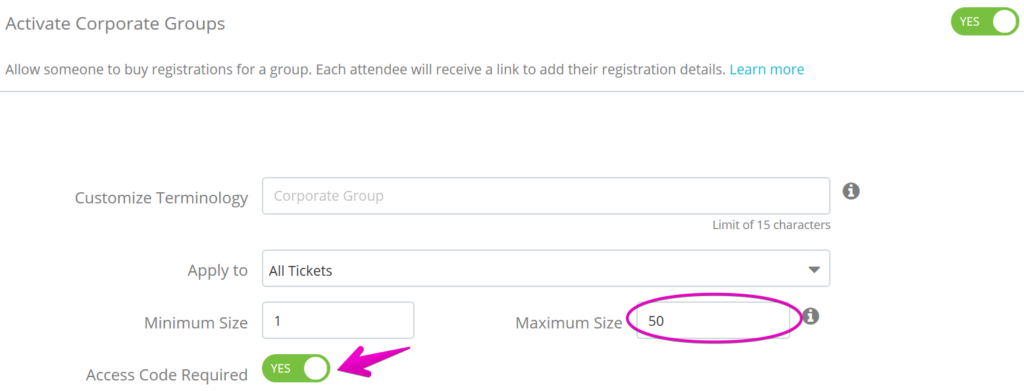Select the Maximum Size input showing 50
This screenshot has height=391, width=1024.
pyautogui.click(x=713, y=320)
